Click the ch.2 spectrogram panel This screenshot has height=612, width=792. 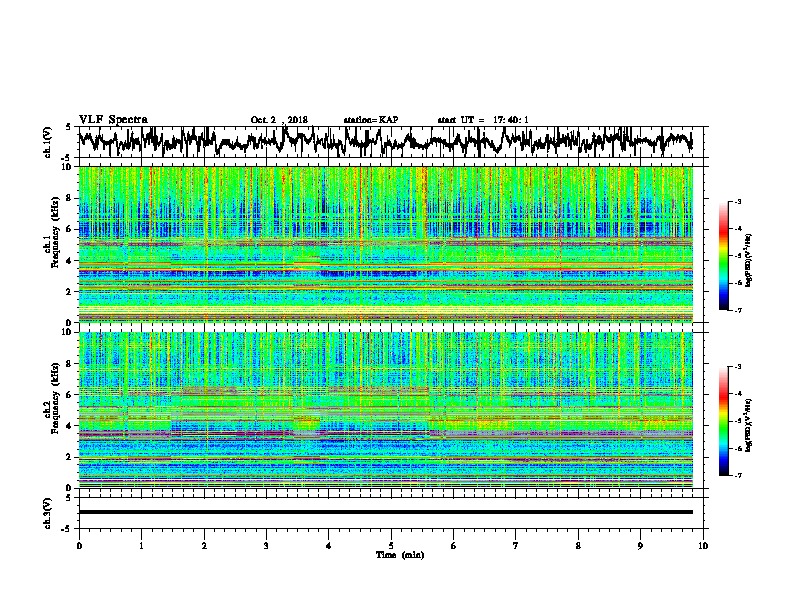386,410
